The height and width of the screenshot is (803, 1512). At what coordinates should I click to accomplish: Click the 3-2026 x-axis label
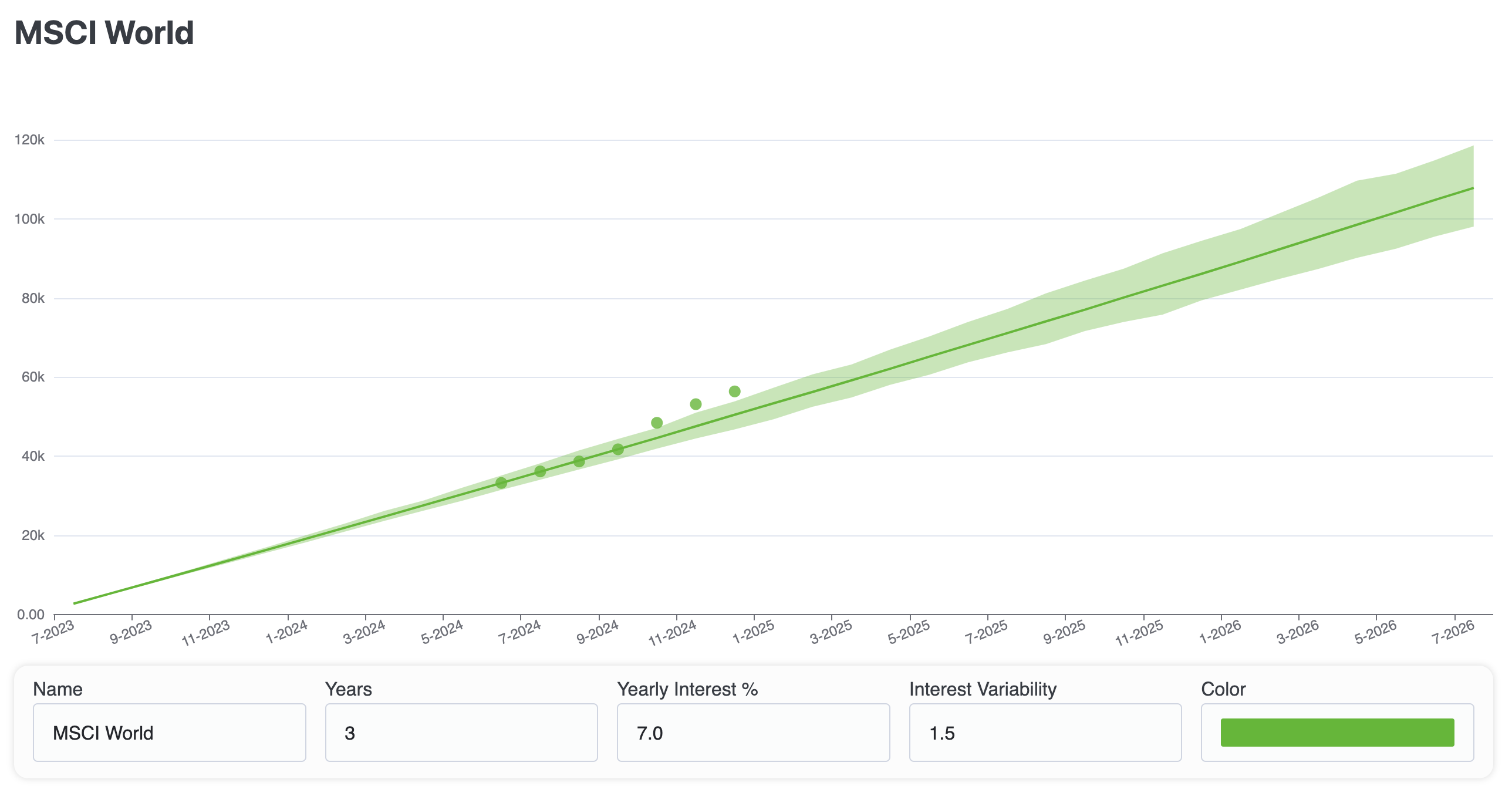pyautogui.click(x=1297, y=632)
